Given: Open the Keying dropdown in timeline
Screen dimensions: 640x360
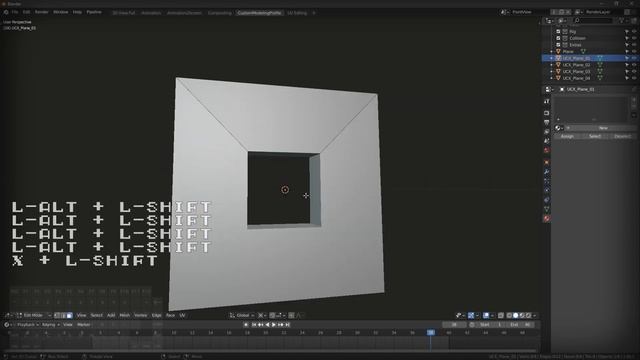Looking at the screenshot, I should tap(50, 325).
